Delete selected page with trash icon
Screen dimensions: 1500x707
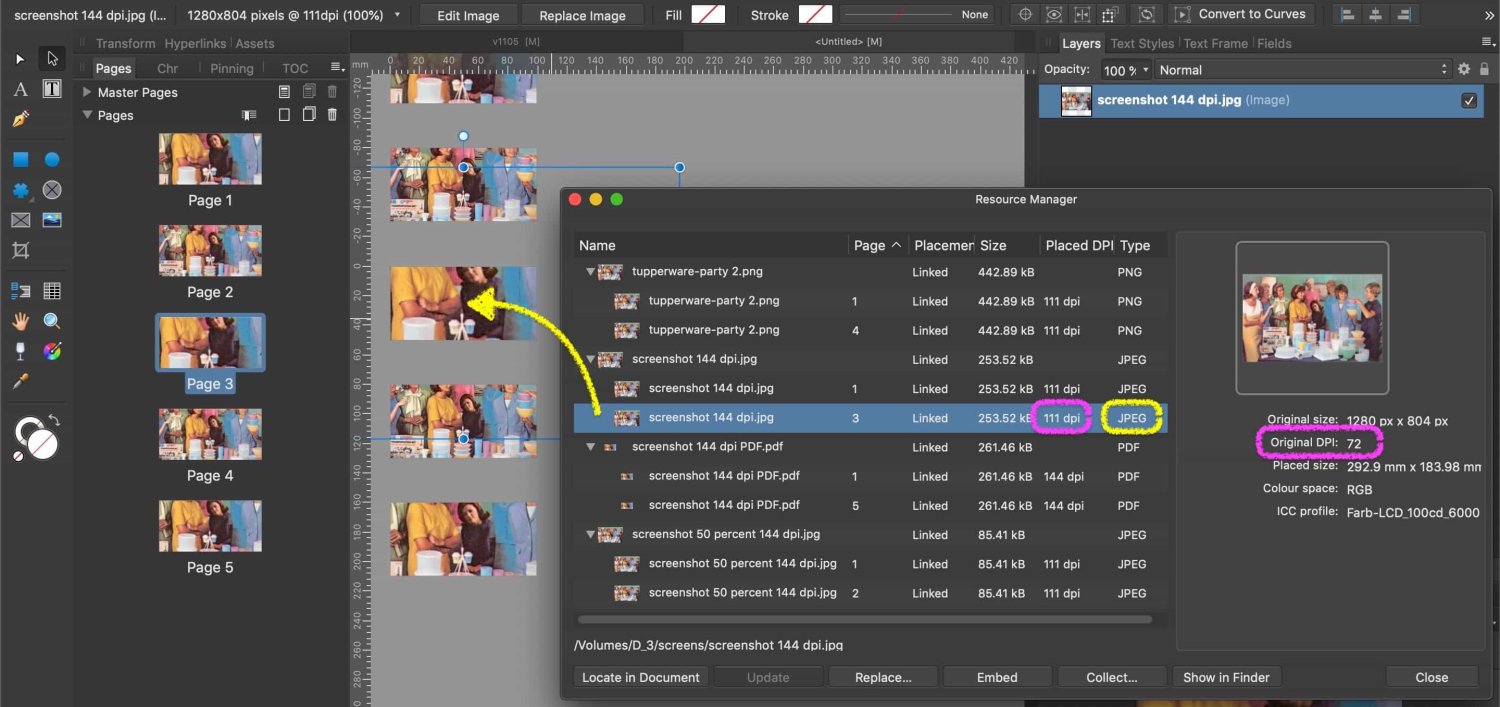332,115
